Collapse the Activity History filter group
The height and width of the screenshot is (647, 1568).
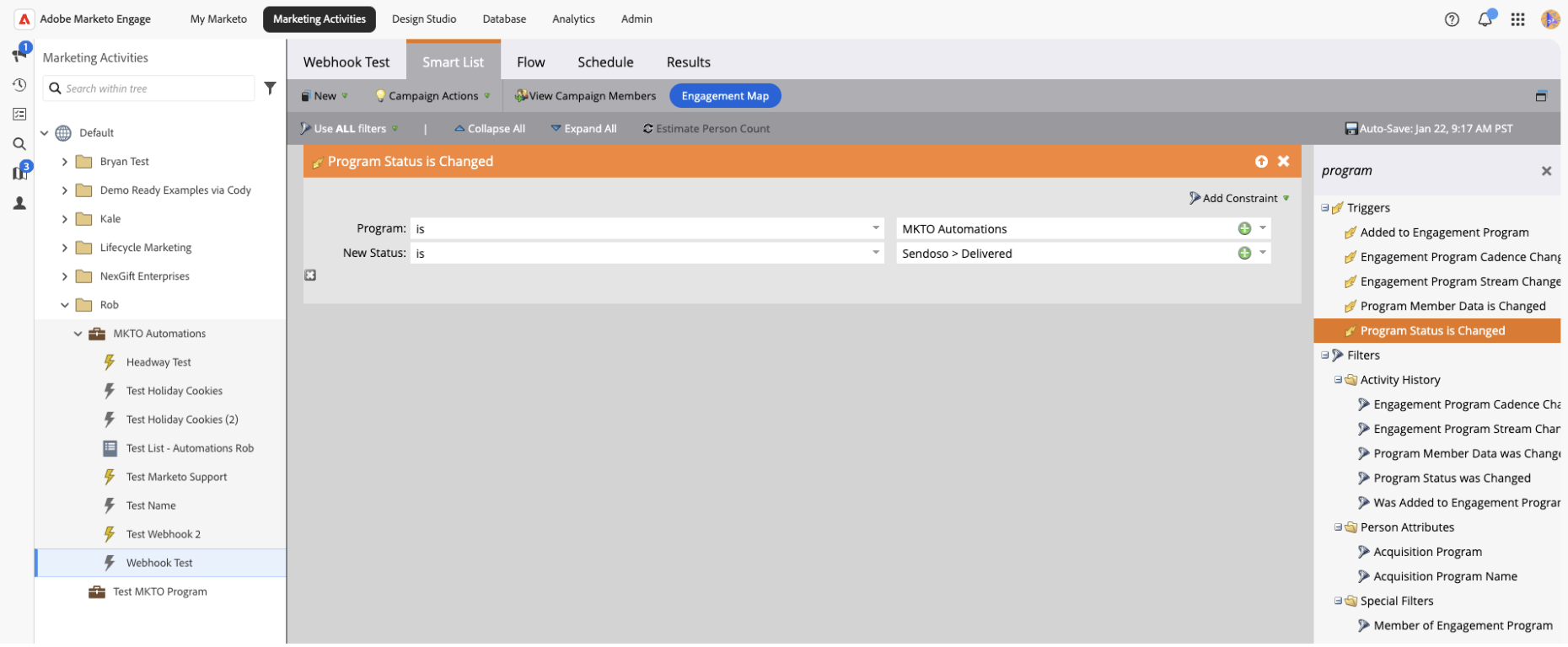click(1338, 380)
